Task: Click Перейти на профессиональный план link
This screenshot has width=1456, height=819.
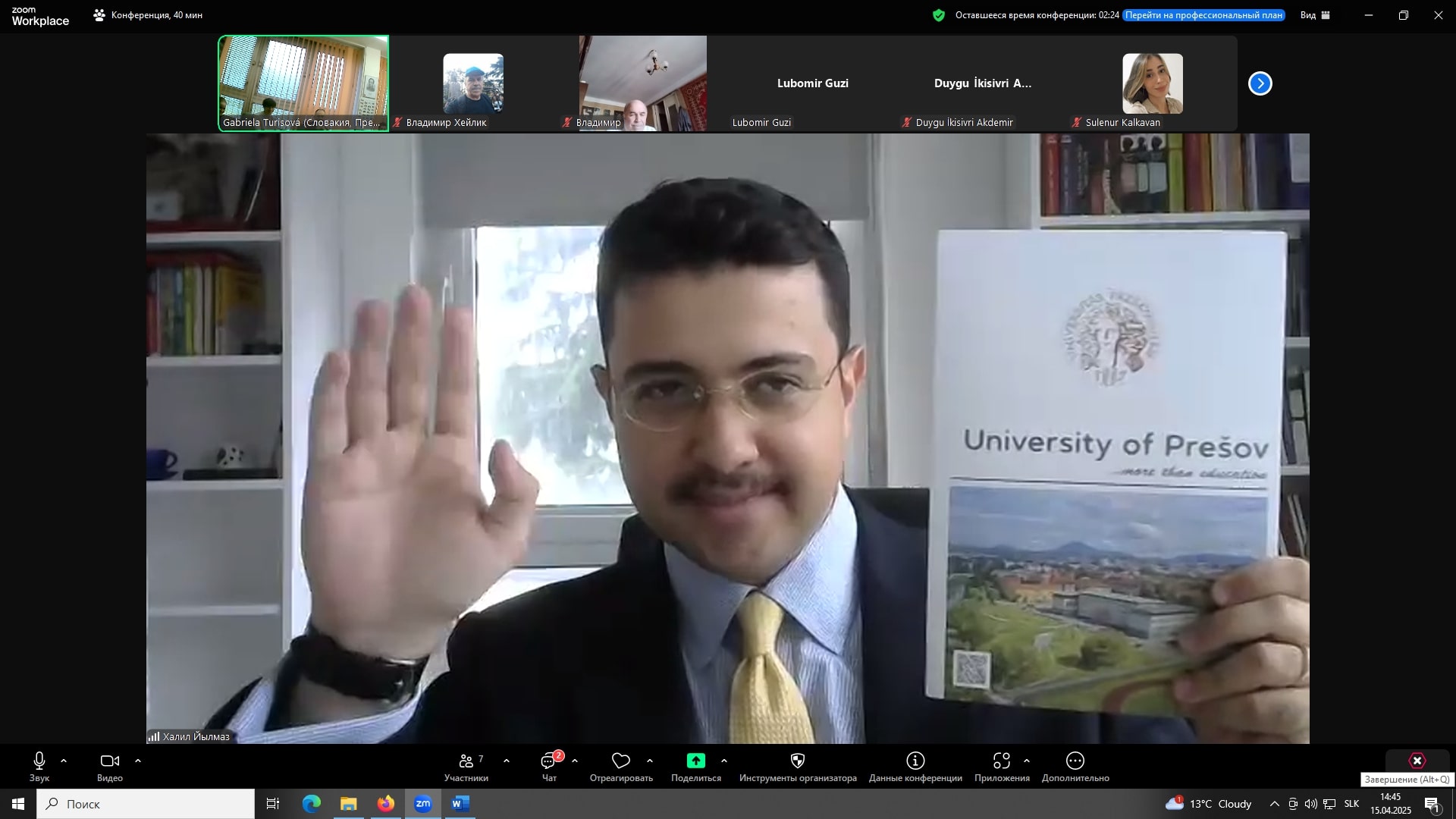Action: pyautogui.click(x=1203, y=15)
